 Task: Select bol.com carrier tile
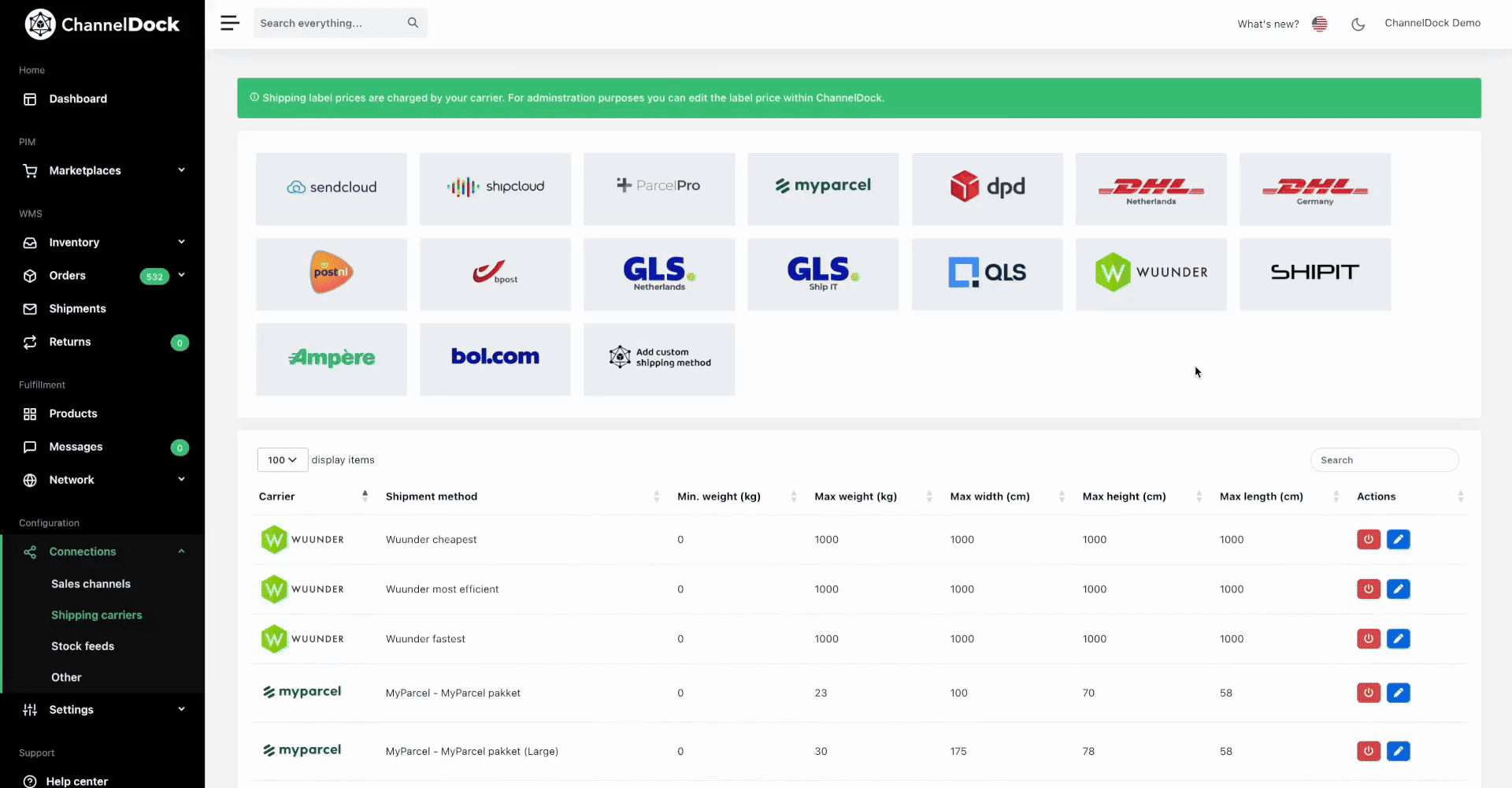[x=495, y=359]
